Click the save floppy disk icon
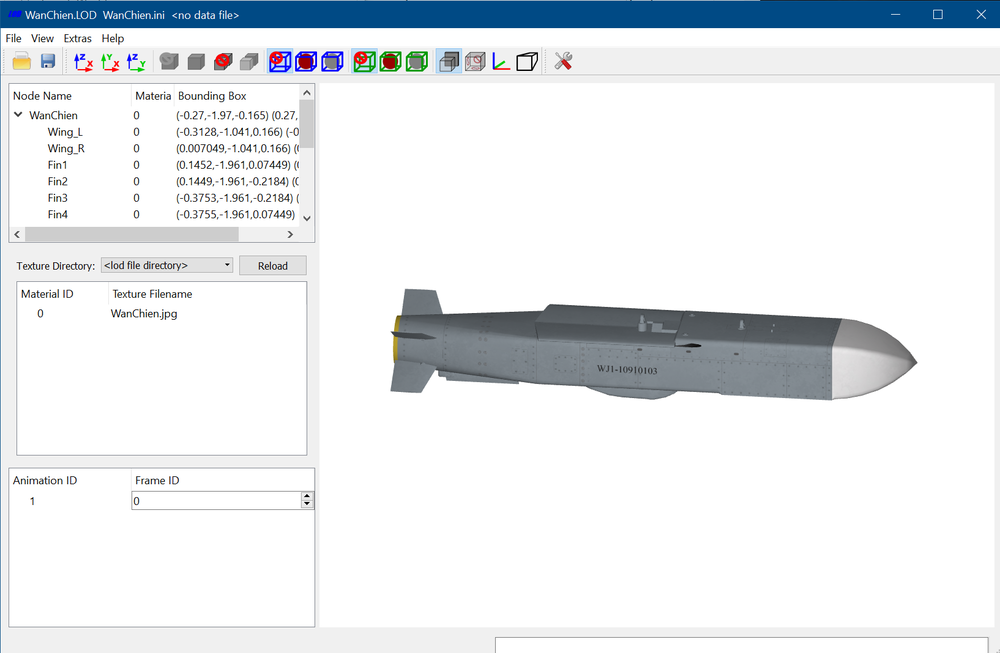This screenshot has width=1000, height=653. (x=48, y=61)
